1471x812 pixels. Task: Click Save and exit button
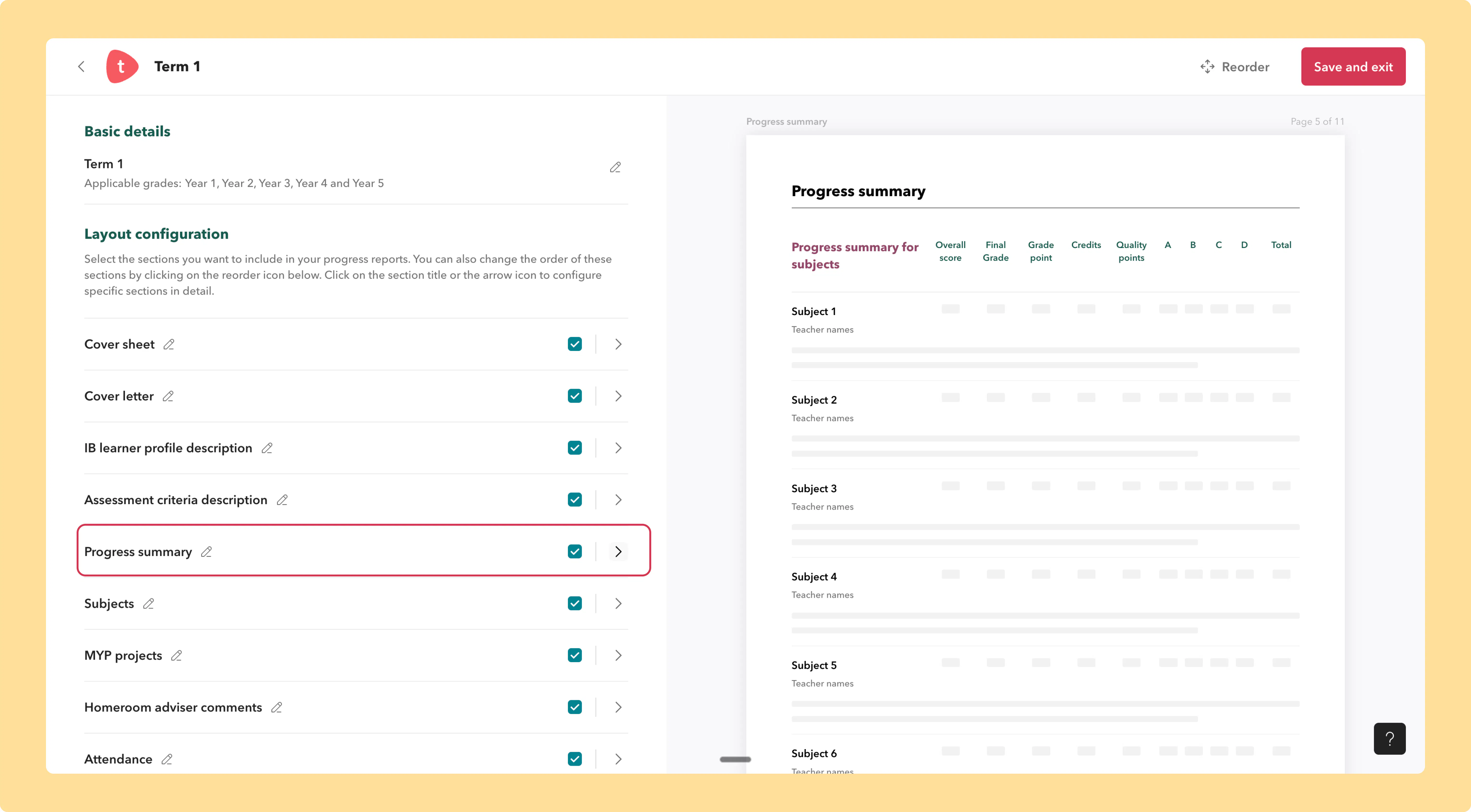tap(1353, 67)
